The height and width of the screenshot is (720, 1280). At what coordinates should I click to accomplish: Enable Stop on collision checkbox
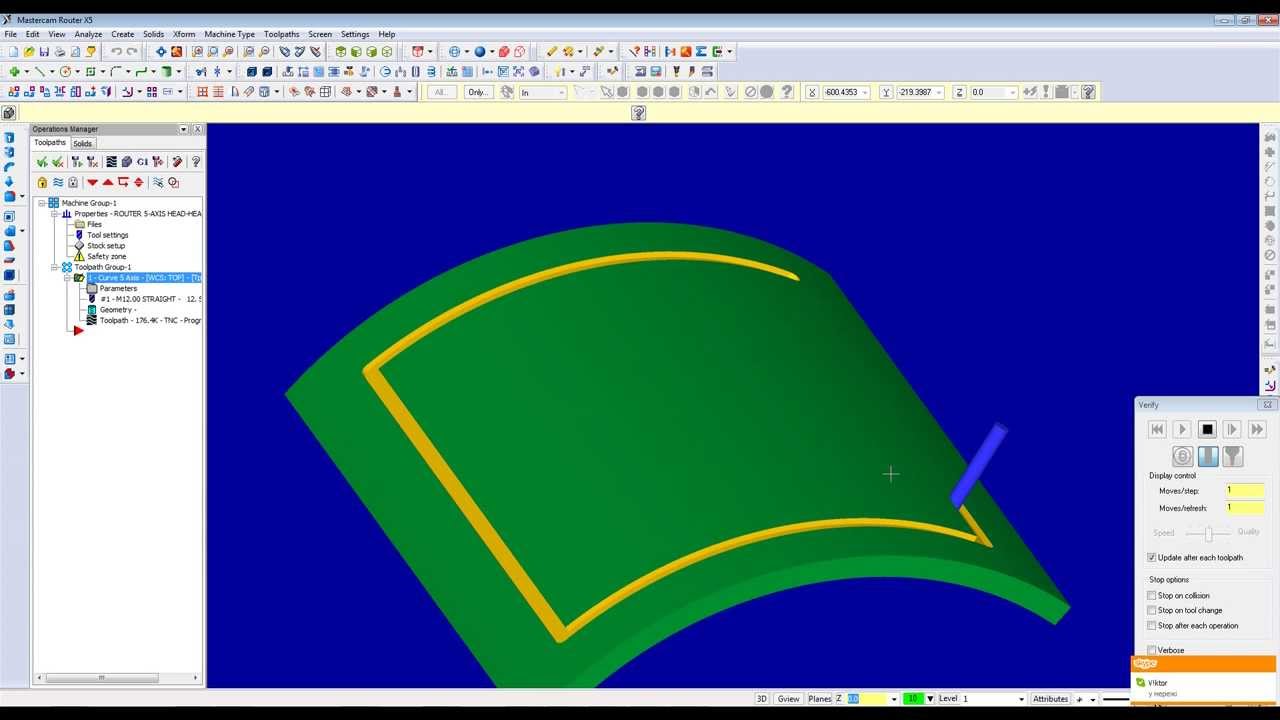point(1152,595)
